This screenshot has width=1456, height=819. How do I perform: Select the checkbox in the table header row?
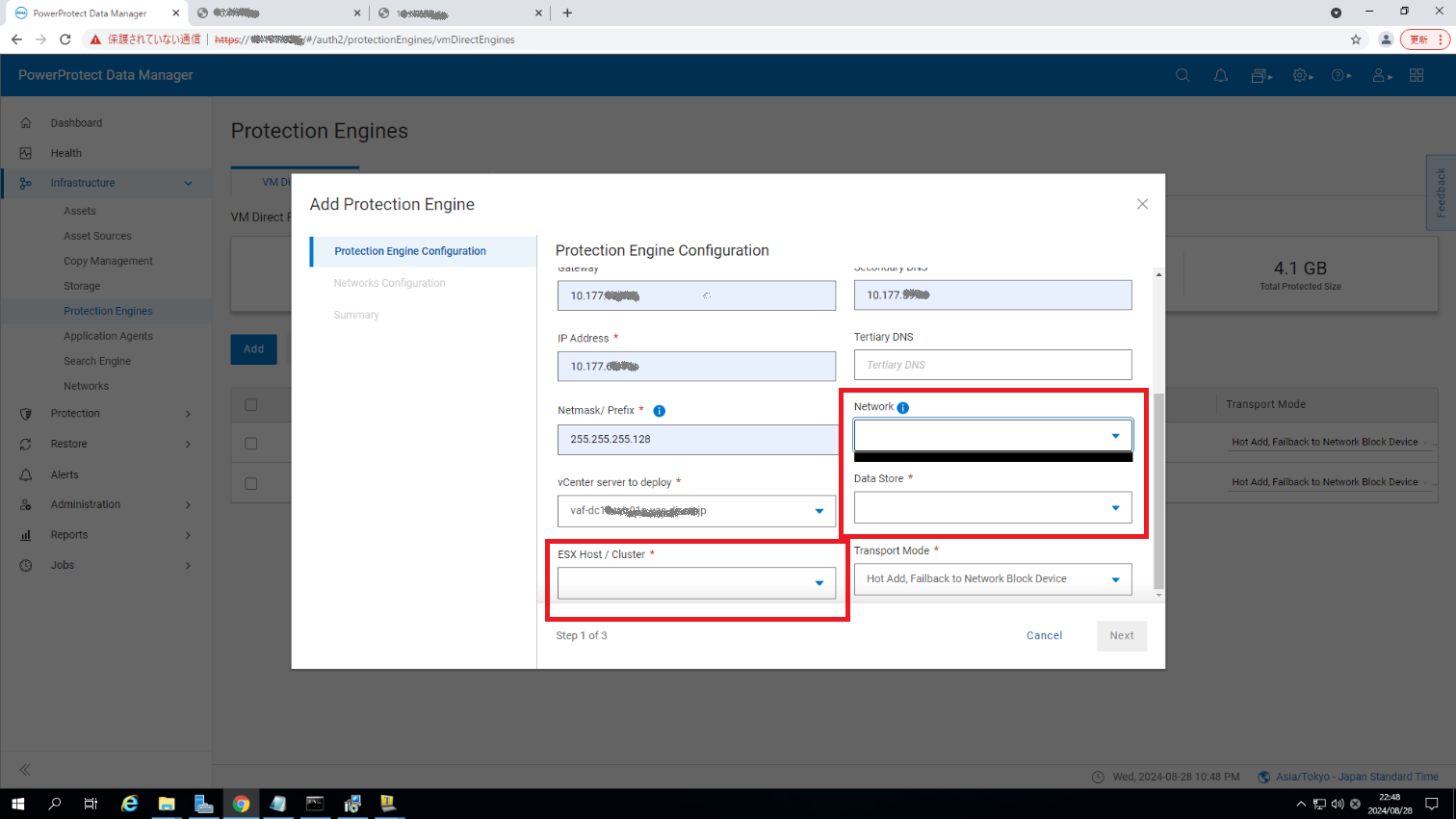[x=252, y=404]
